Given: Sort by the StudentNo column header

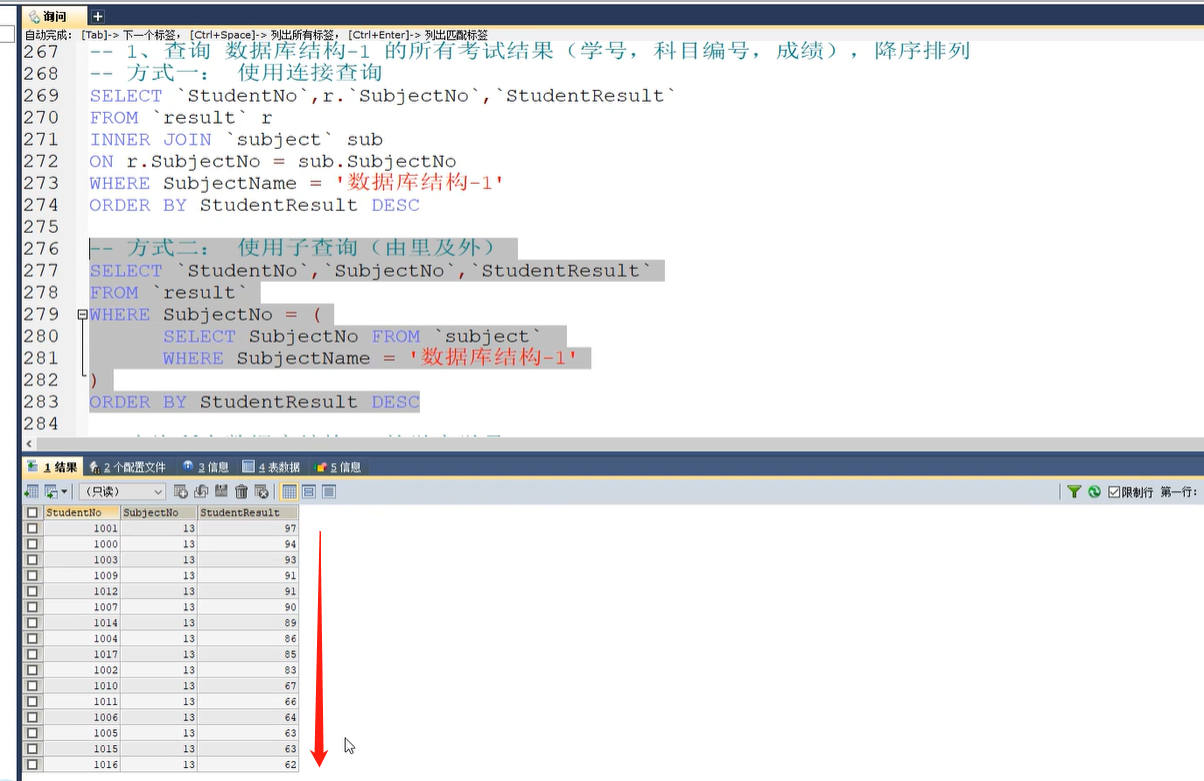Looking at the screenshot, I should pos(82,512).
